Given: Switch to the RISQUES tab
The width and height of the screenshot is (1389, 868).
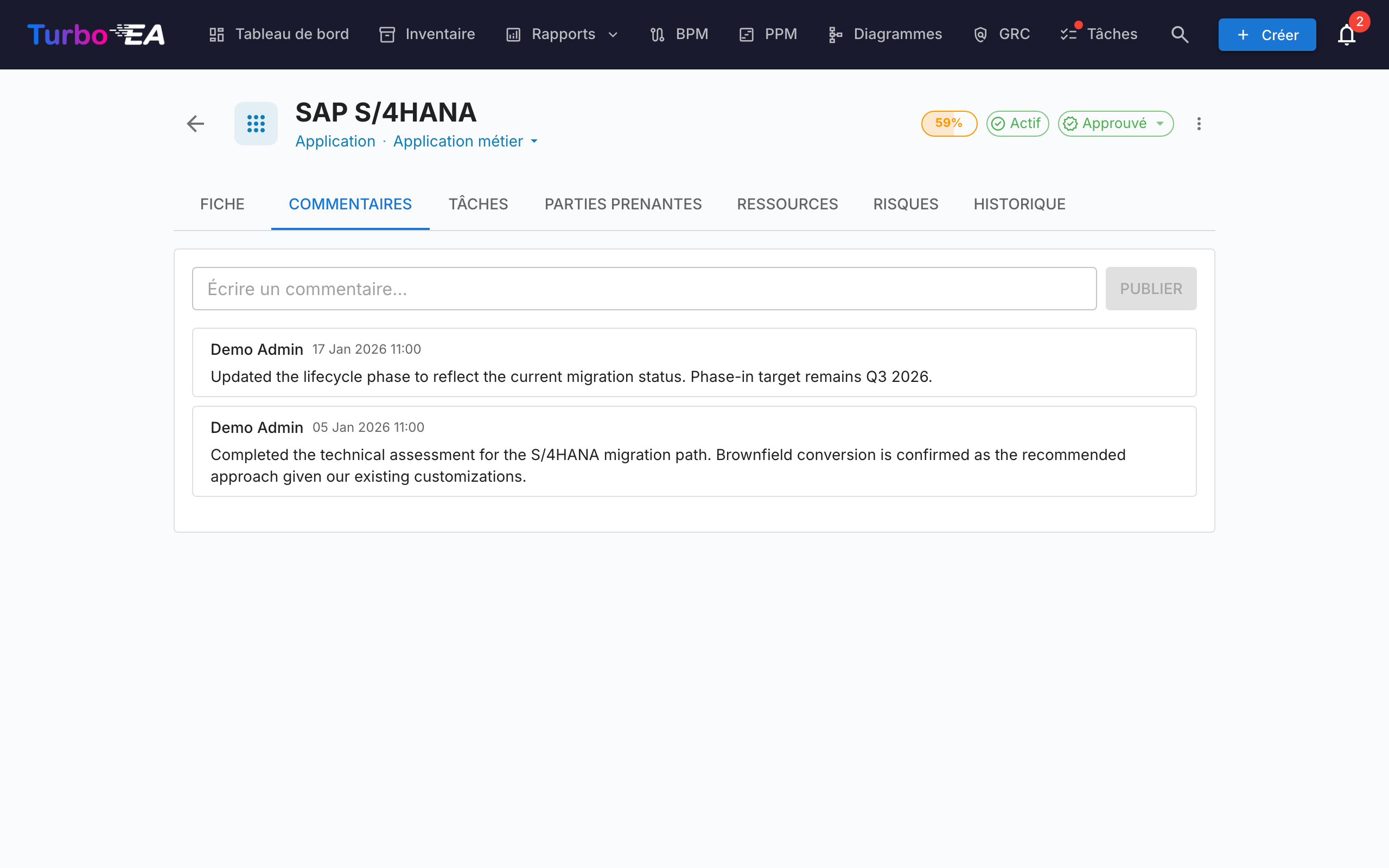Looking at the screenshot, I should 905,205.
